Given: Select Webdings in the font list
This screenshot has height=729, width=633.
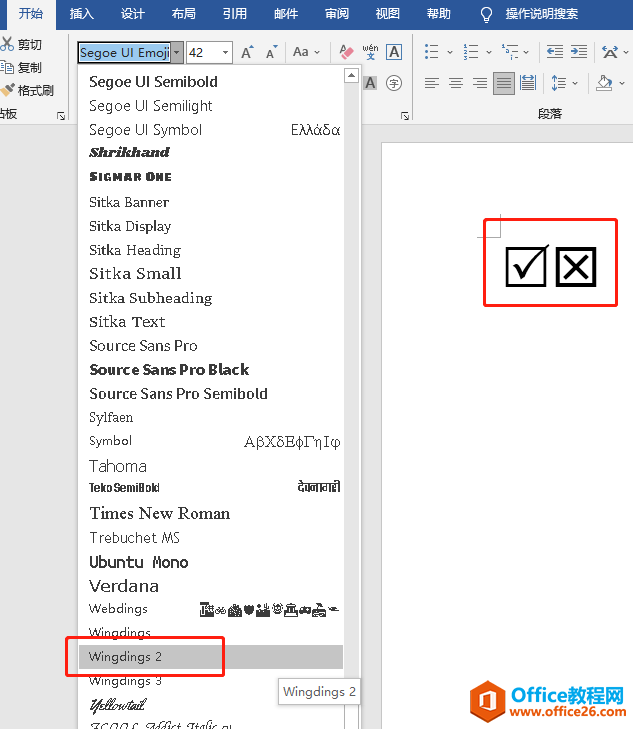Looking at the screenshot, I should pos(211,609).
